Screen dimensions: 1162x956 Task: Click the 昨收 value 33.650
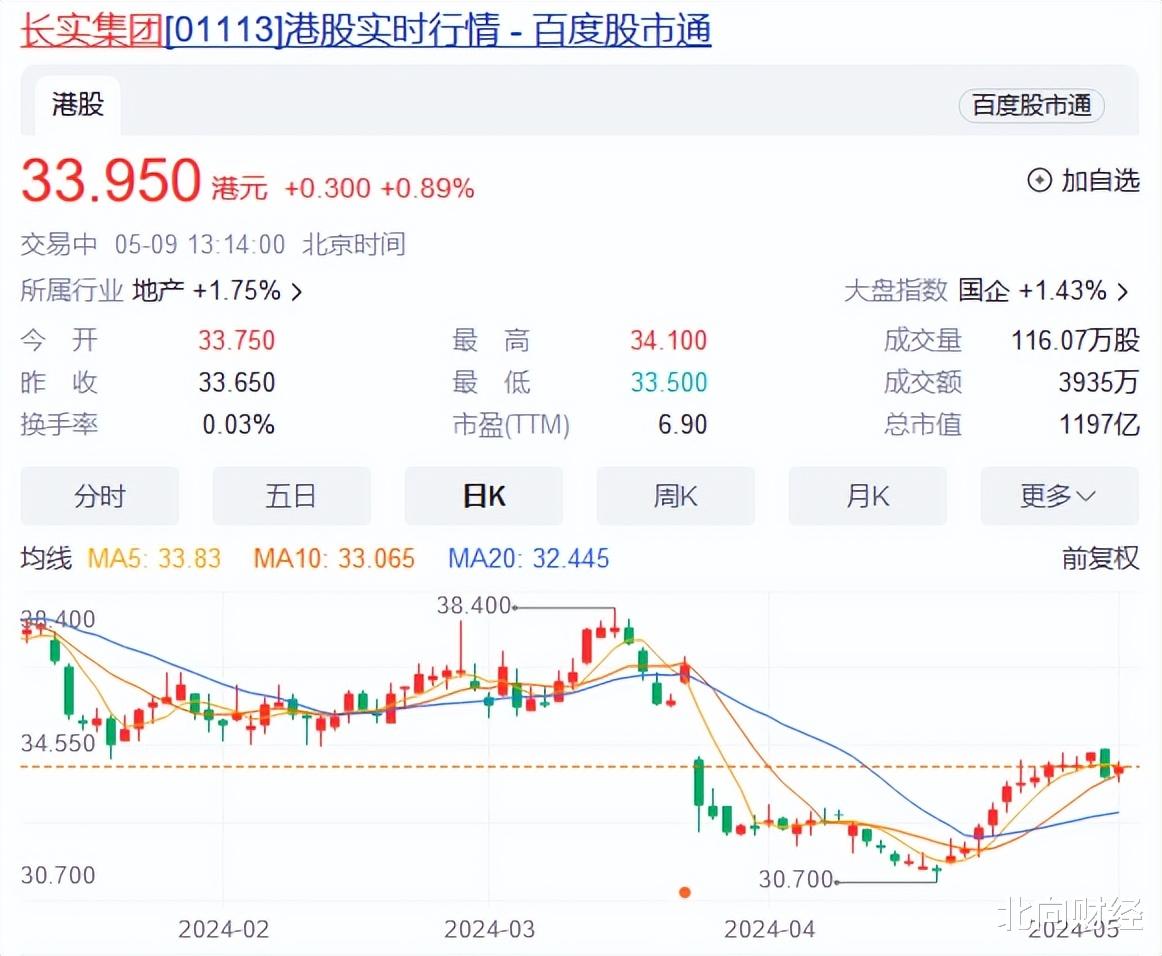(236, 382)
